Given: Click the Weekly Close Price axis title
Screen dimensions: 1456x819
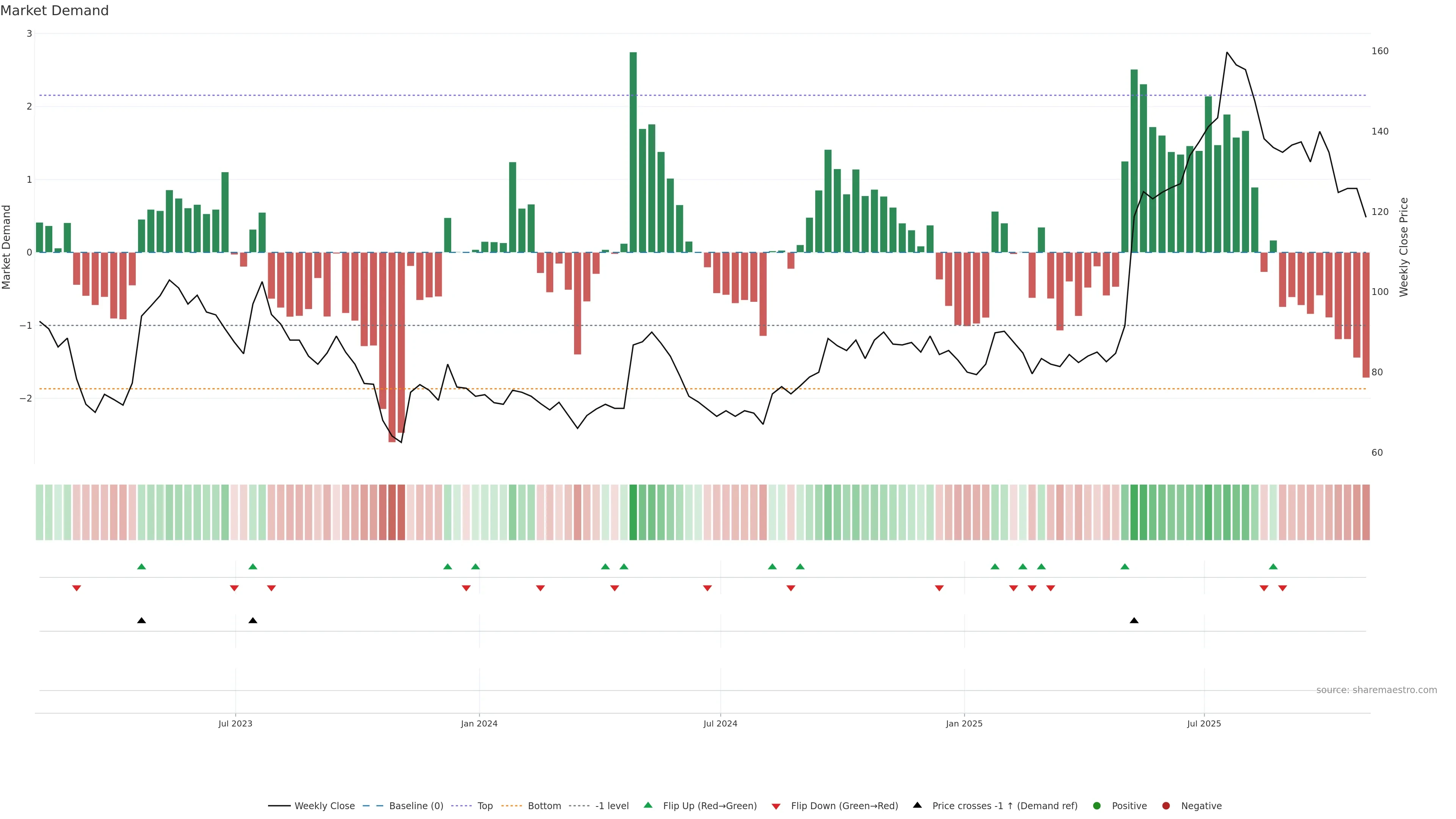Looking at the screenshot, I should point(1404,247).
